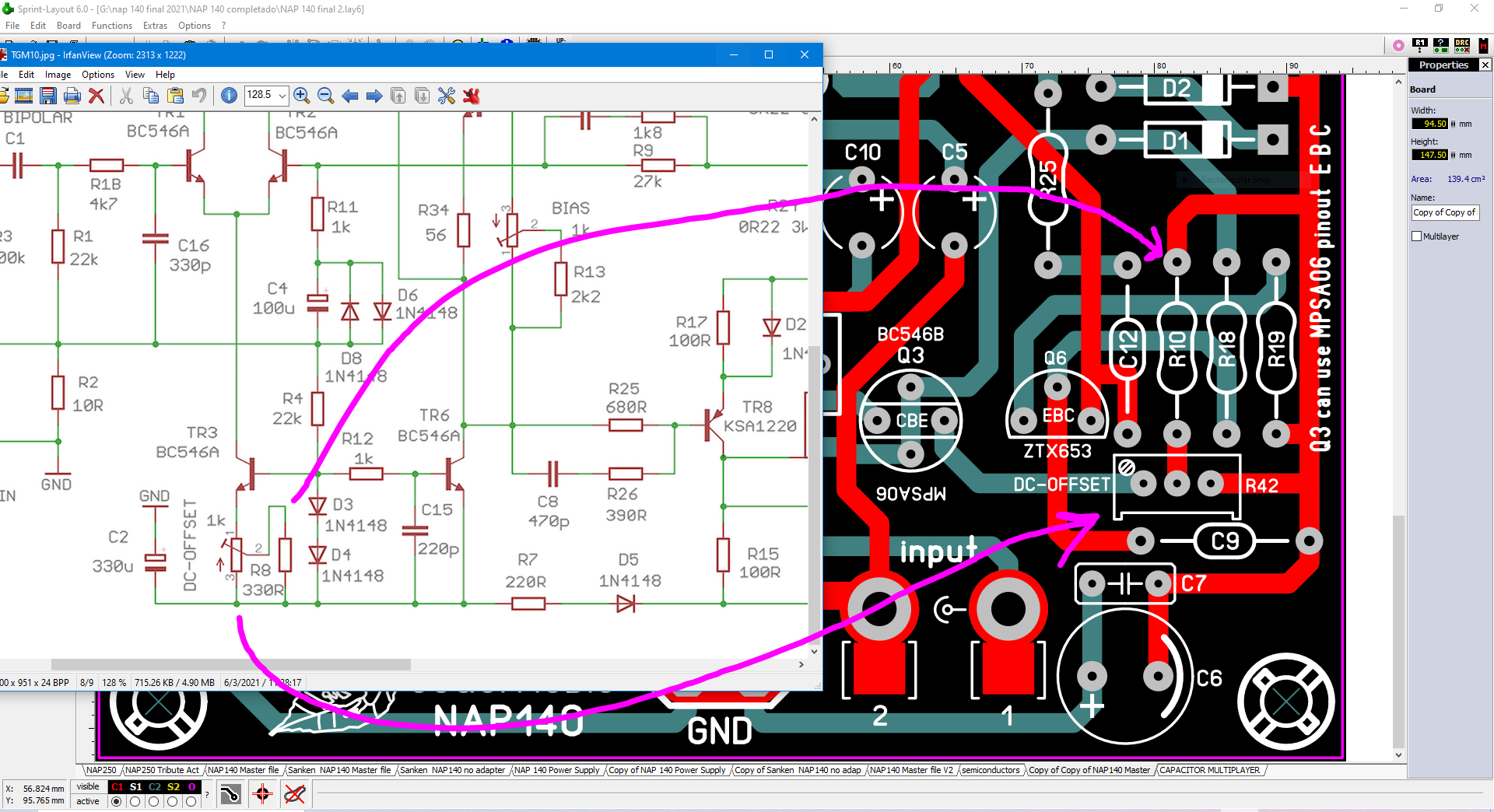Open Sprint-Layout Board menu
The image size is (1494, 812).
(68, 26)
